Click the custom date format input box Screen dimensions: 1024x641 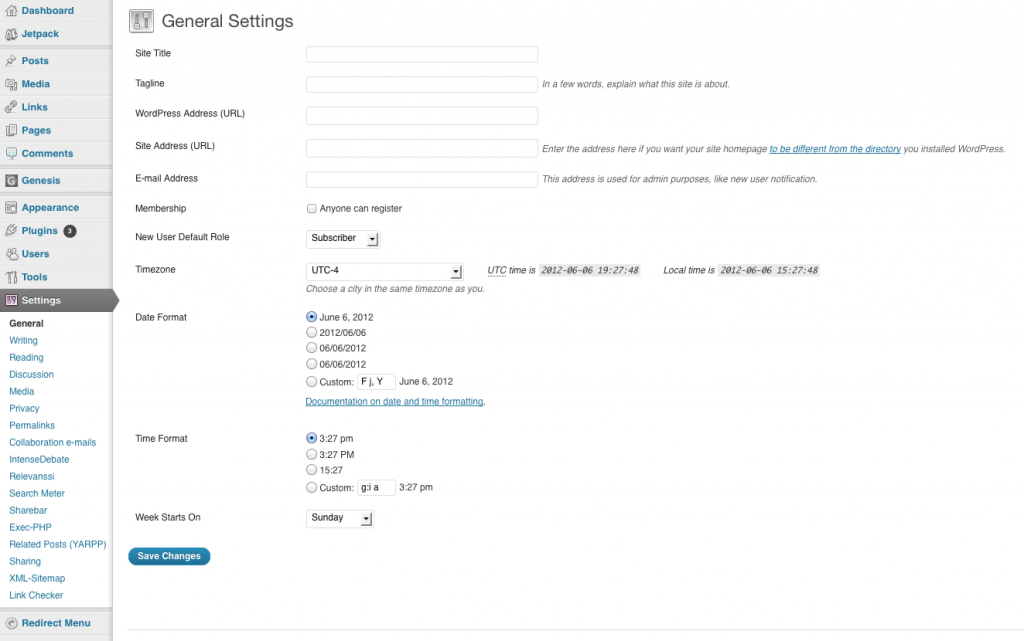375,382
